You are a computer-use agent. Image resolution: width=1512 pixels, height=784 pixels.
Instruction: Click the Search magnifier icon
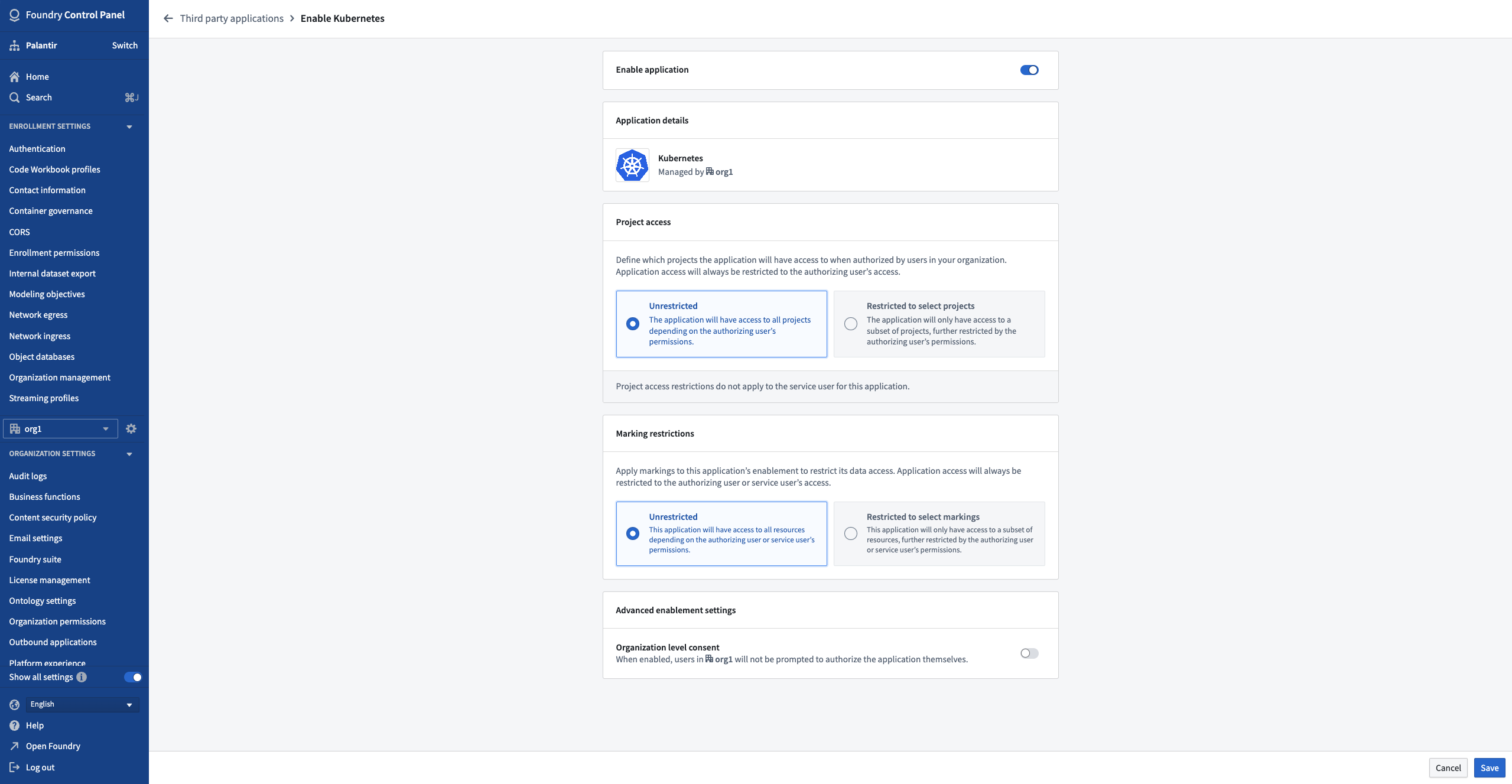(15, 97)
